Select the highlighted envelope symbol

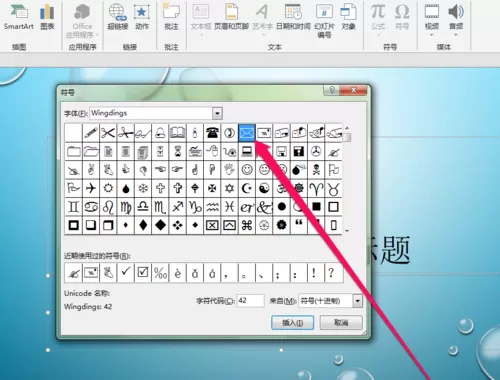click(247, 133)
